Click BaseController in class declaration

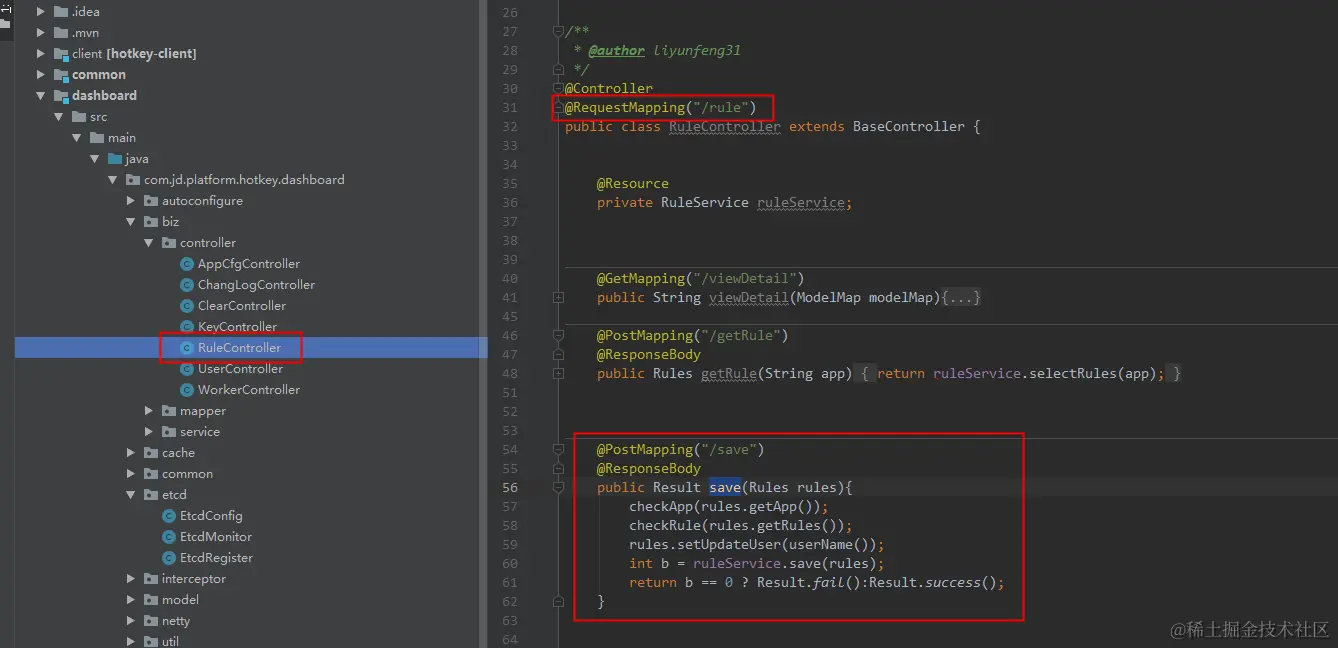point(909,127)
